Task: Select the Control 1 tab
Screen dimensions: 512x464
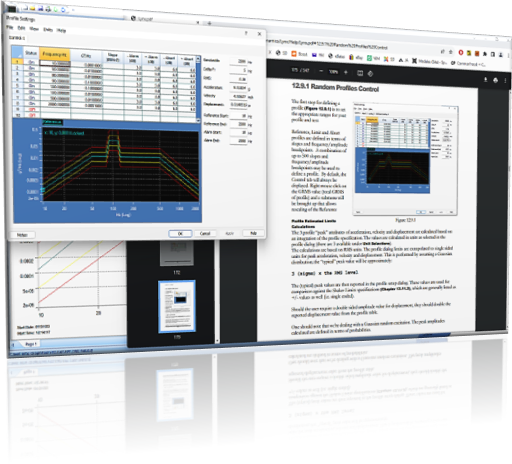Action: click(x=17, y=38)
